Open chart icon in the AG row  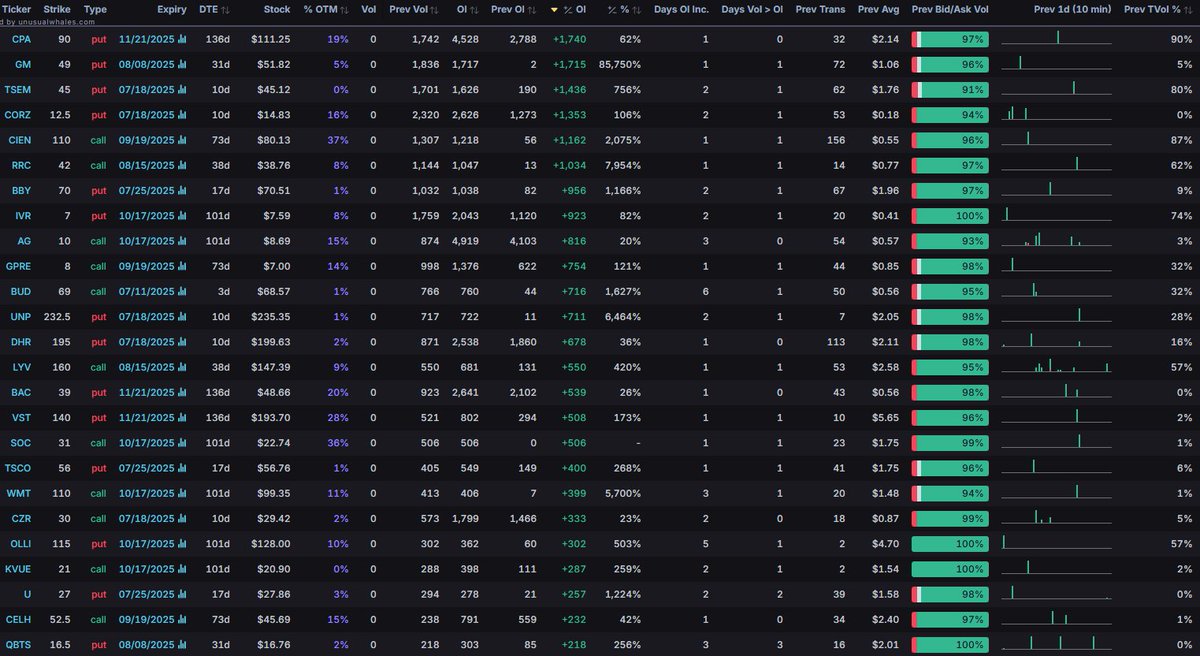coord(182,241)
